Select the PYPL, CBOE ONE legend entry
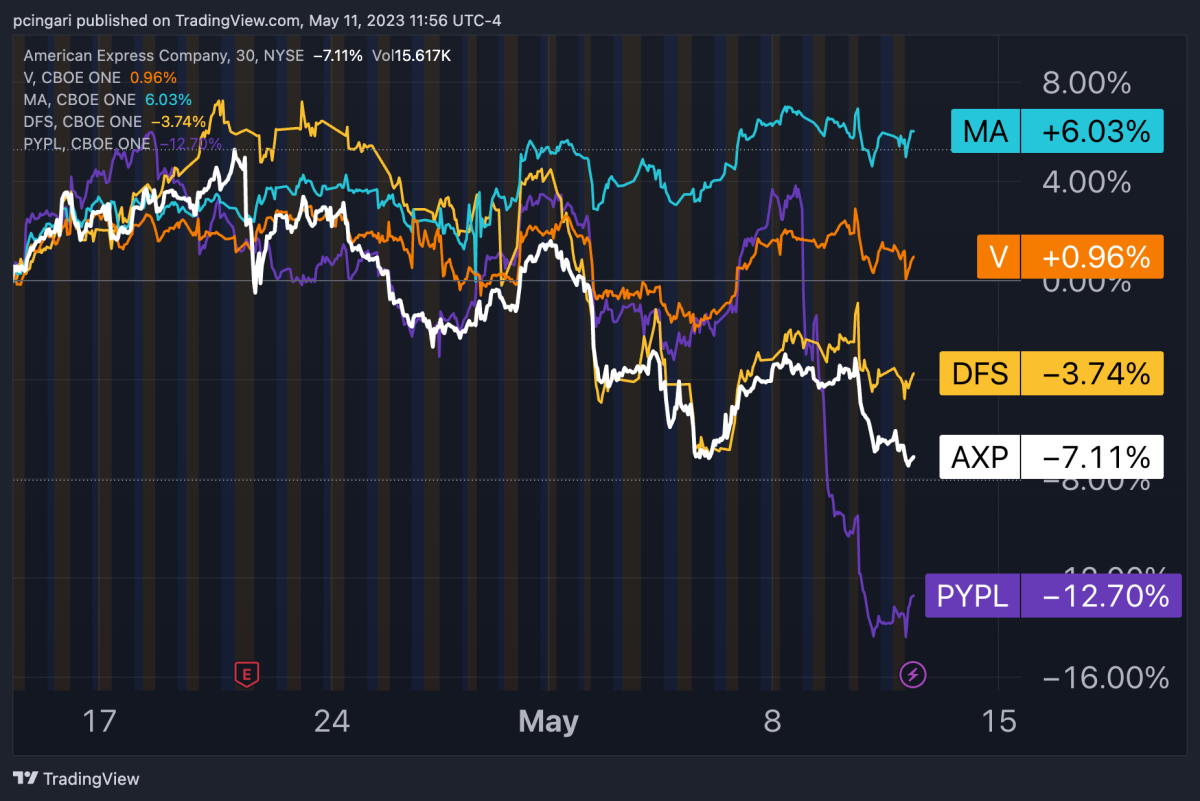Image resolution: width=1200 pixels, height=801 pixels. [x=87, y=143]
